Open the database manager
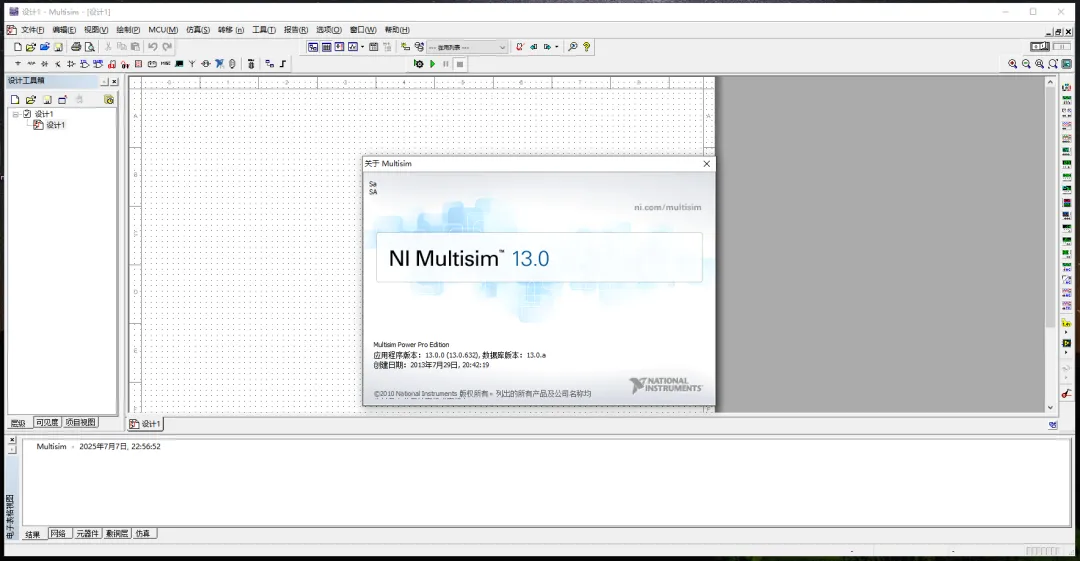The width and height of the screenshot is (1080, 561). 419,47
